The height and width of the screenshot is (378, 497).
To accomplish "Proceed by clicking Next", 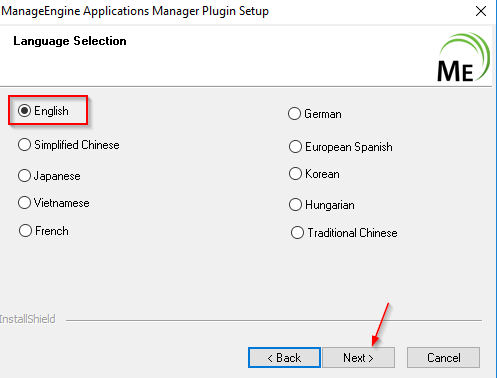I will (359, 358).
